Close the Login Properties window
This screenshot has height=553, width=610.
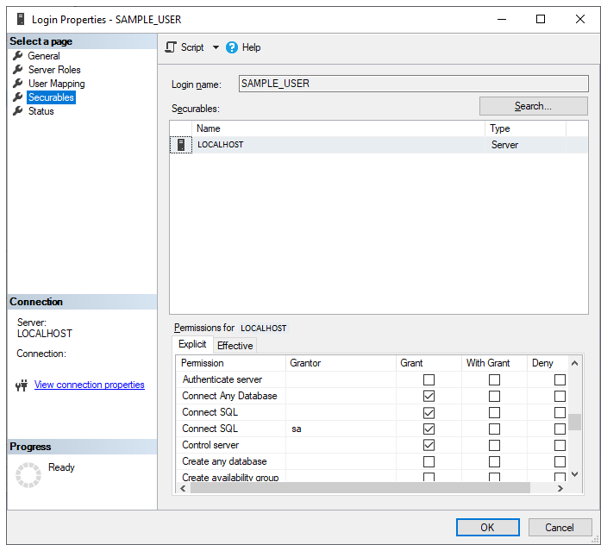pos(580,19)
